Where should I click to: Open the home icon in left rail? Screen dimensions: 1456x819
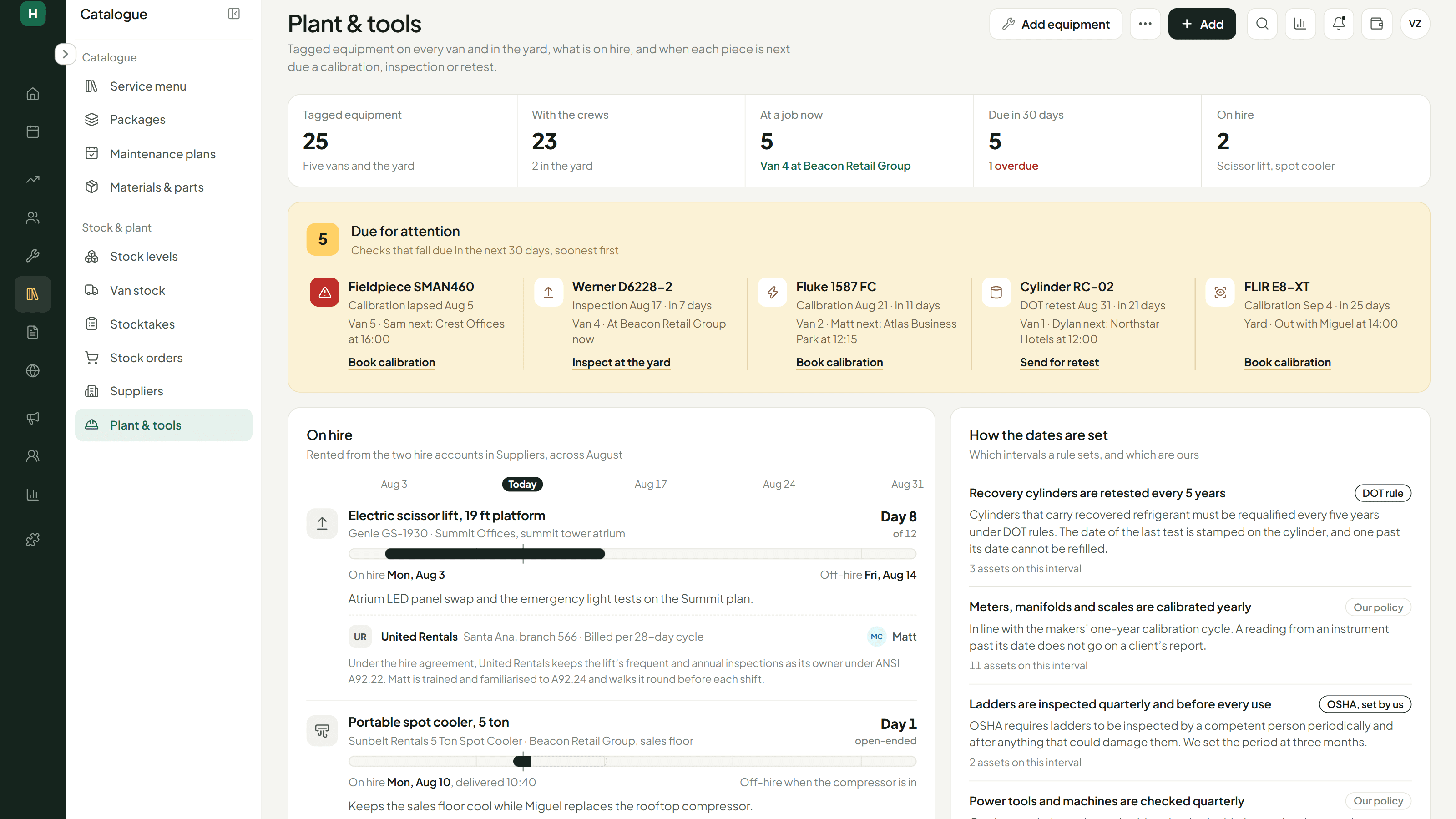point(33,94)
